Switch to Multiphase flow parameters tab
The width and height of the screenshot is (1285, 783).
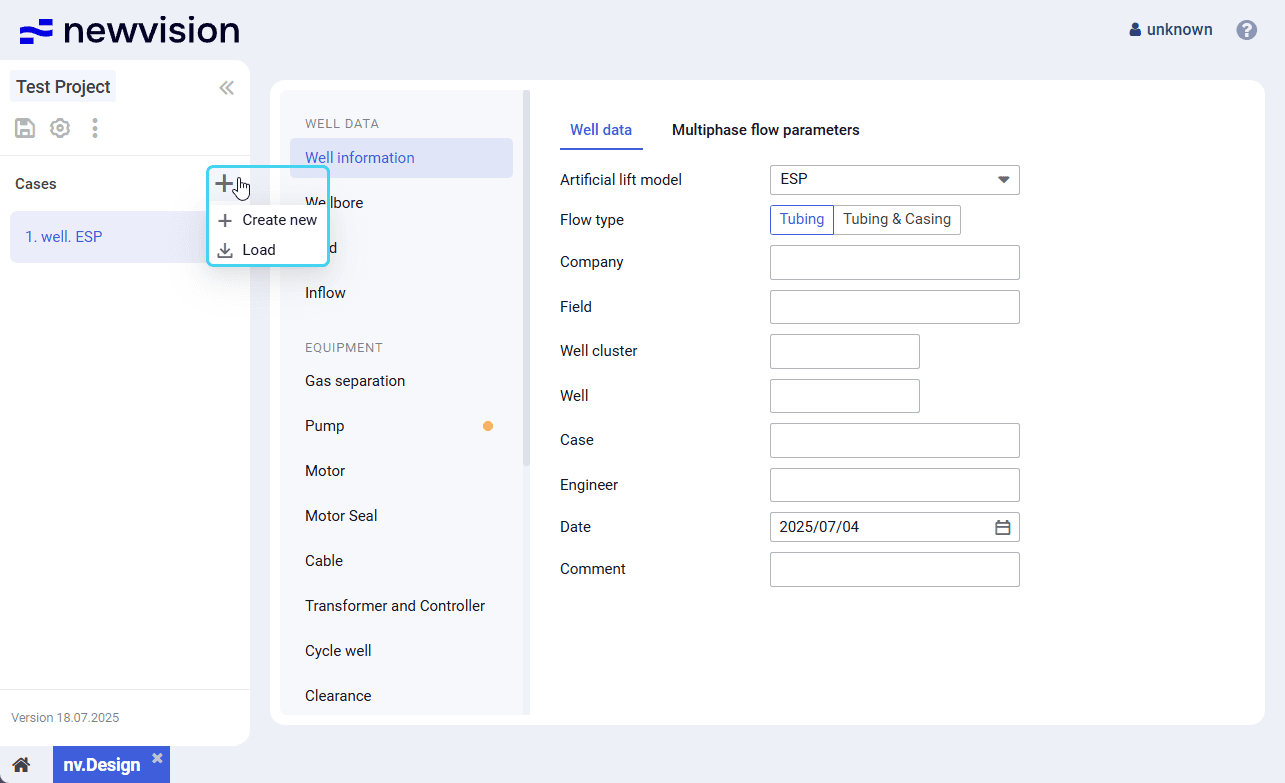[765, 130]
